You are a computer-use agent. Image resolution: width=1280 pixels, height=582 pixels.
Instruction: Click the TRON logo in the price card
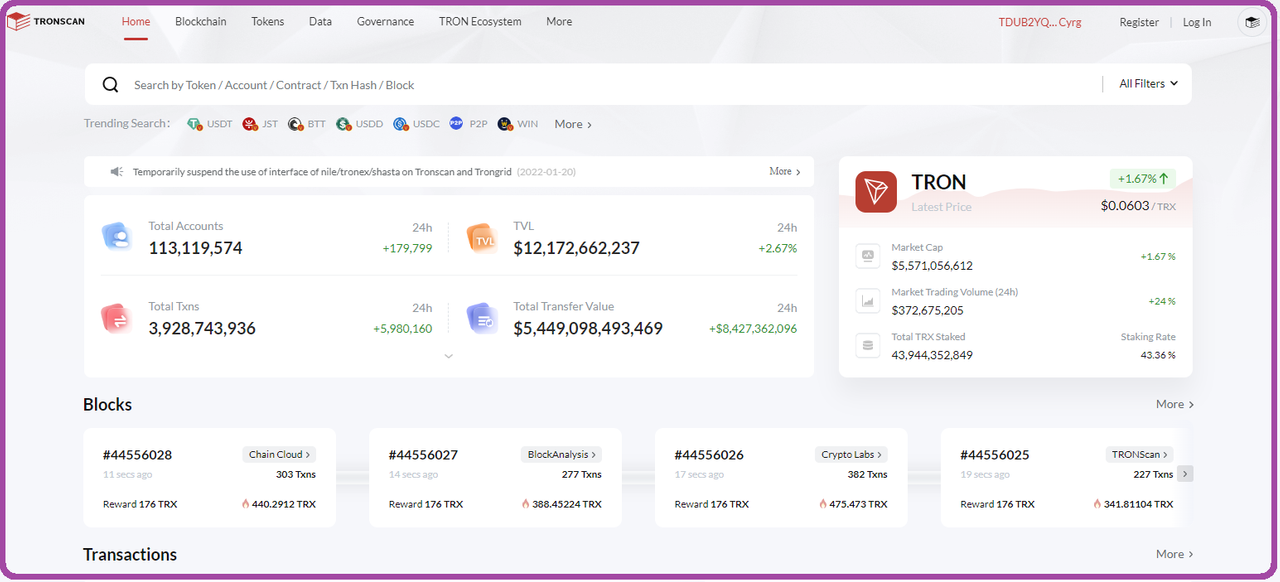click(x=876, y=191)
